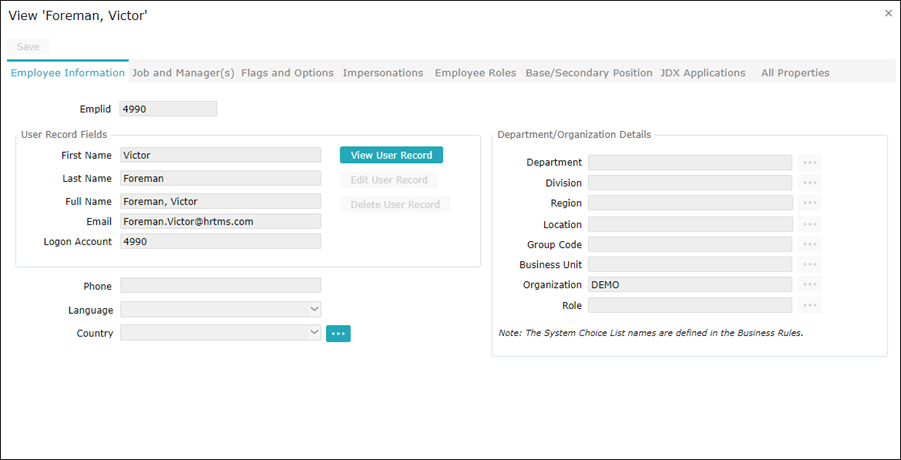Image resolution: width=901 pixels, height=460 pixels.
Task: Click the ellipsis icon beside Division field
Action: tap(810, 183)
